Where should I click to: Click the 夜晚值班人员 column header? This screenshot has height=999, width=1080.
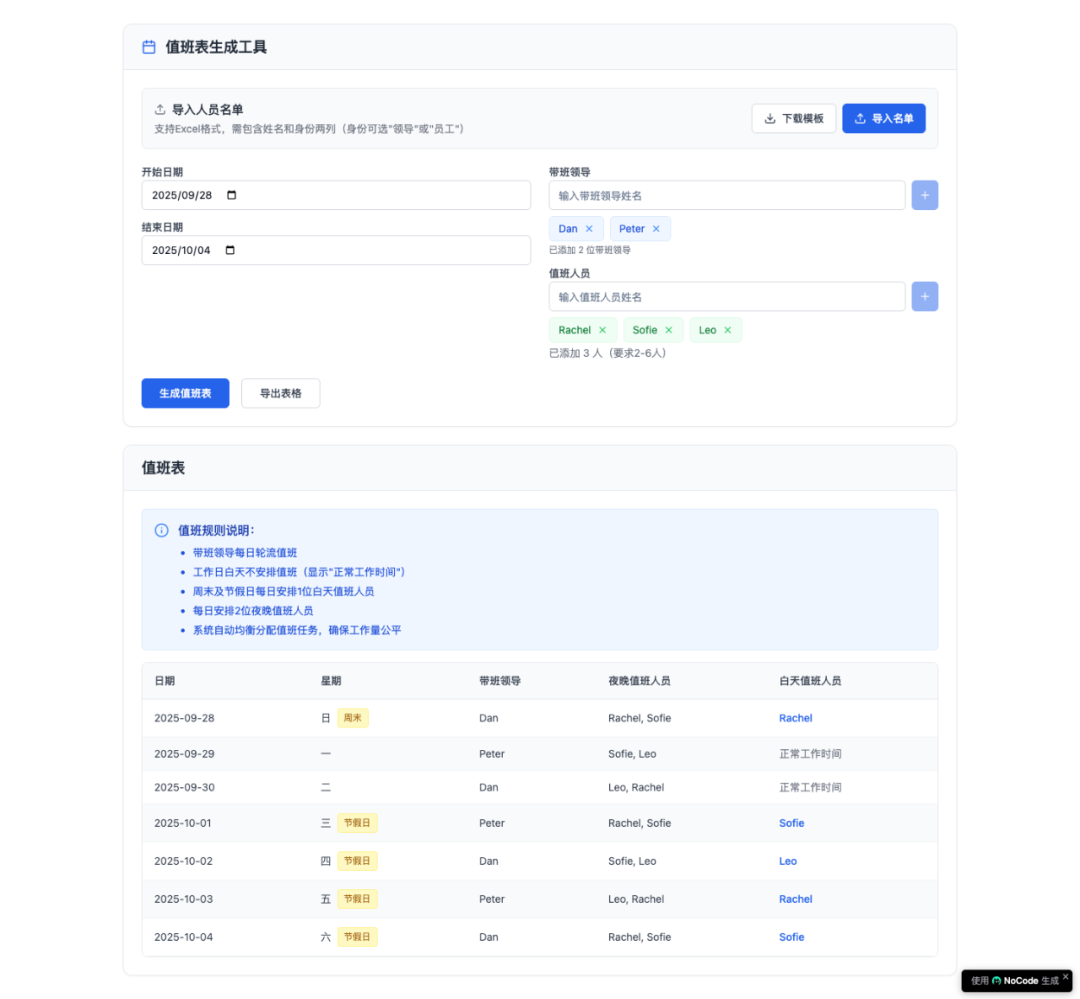click(639, 681)
